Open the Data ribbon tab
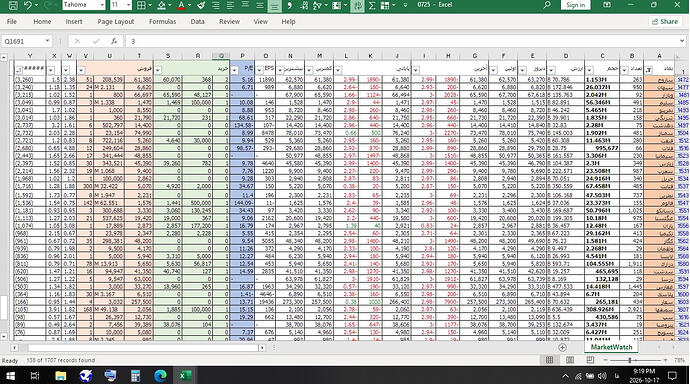 coord(198,22)
